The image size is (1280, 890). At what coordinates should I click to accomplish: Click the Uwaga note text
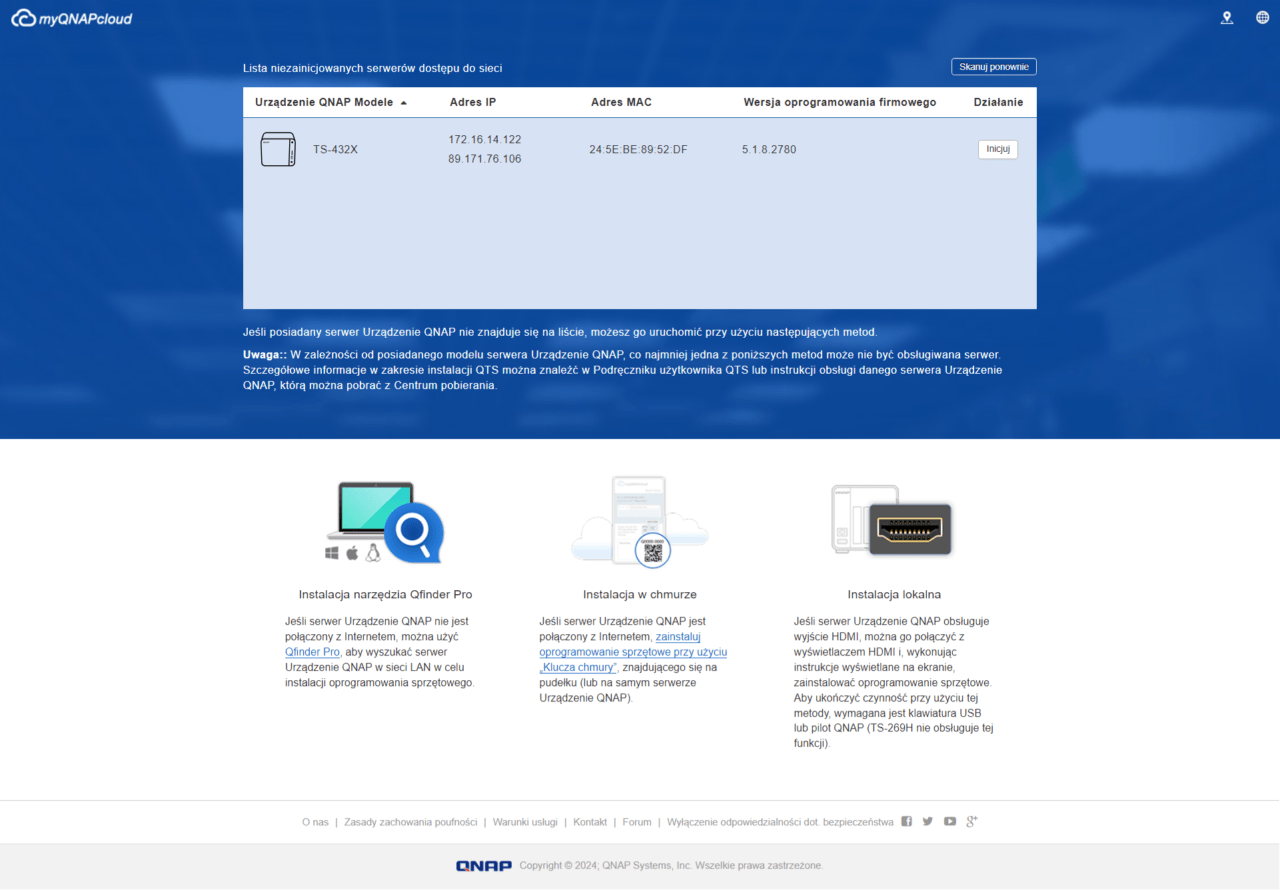[x=622, y=370]
